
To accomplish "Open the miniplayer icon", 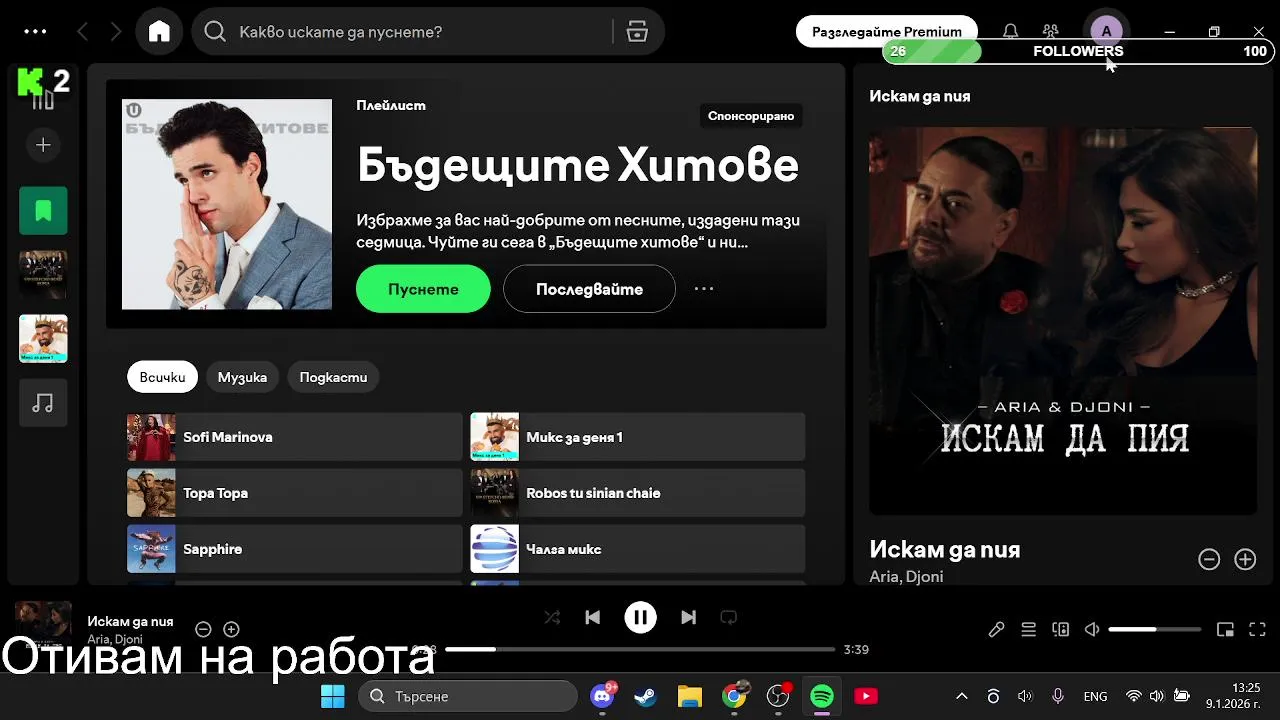I will 1225,629.
